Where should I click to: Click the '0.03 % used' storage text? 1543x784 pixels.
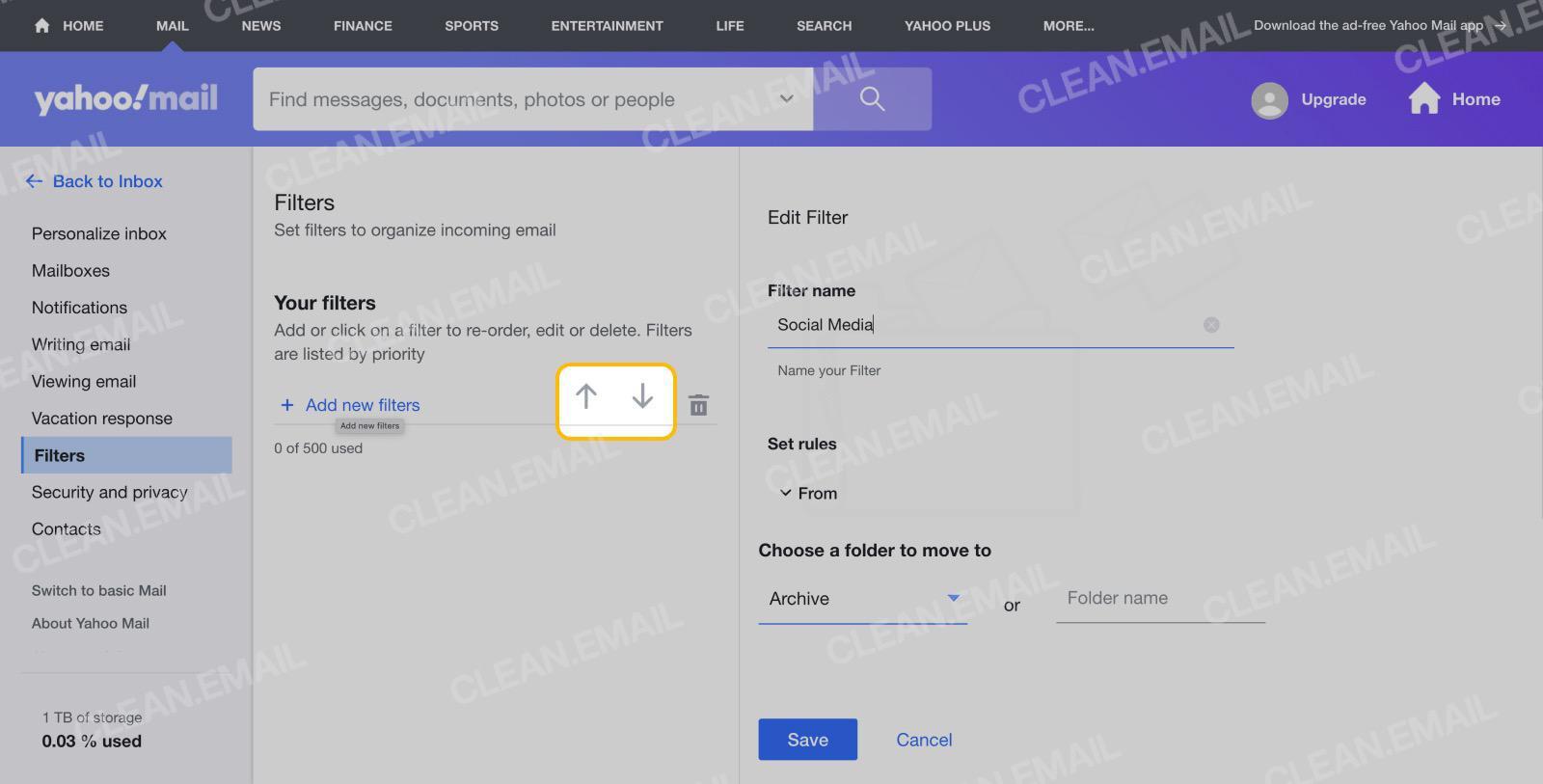click(92, 742)
